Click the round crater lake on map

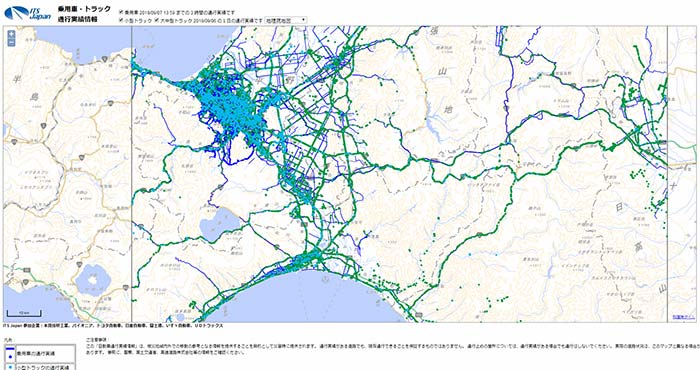[93, 280]
